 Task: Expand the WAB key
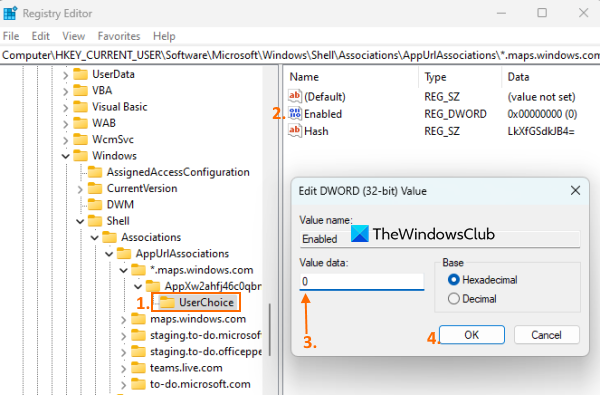65,124
